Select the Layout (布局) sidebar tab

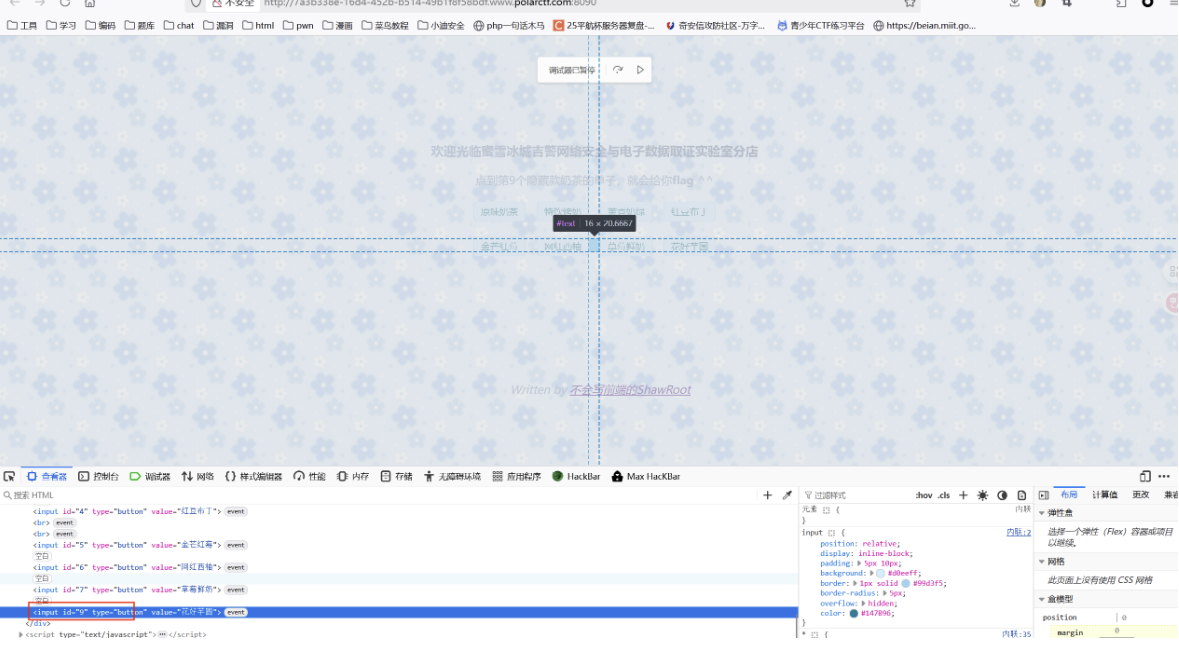click(1068, 495)
